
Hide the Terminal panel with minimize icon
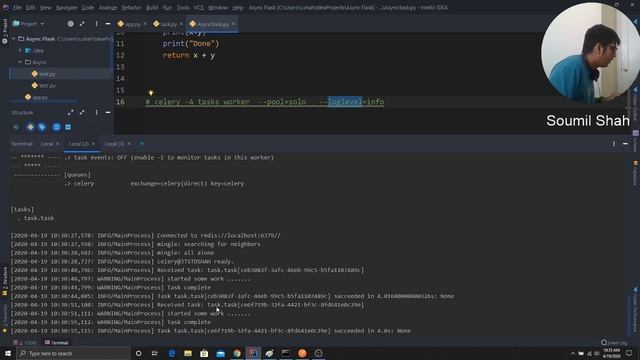(625, 144)
